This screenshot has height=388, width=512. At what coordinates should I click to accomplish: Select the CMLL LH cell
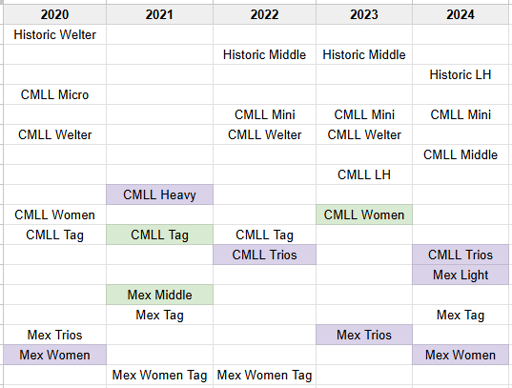[364, 175]
